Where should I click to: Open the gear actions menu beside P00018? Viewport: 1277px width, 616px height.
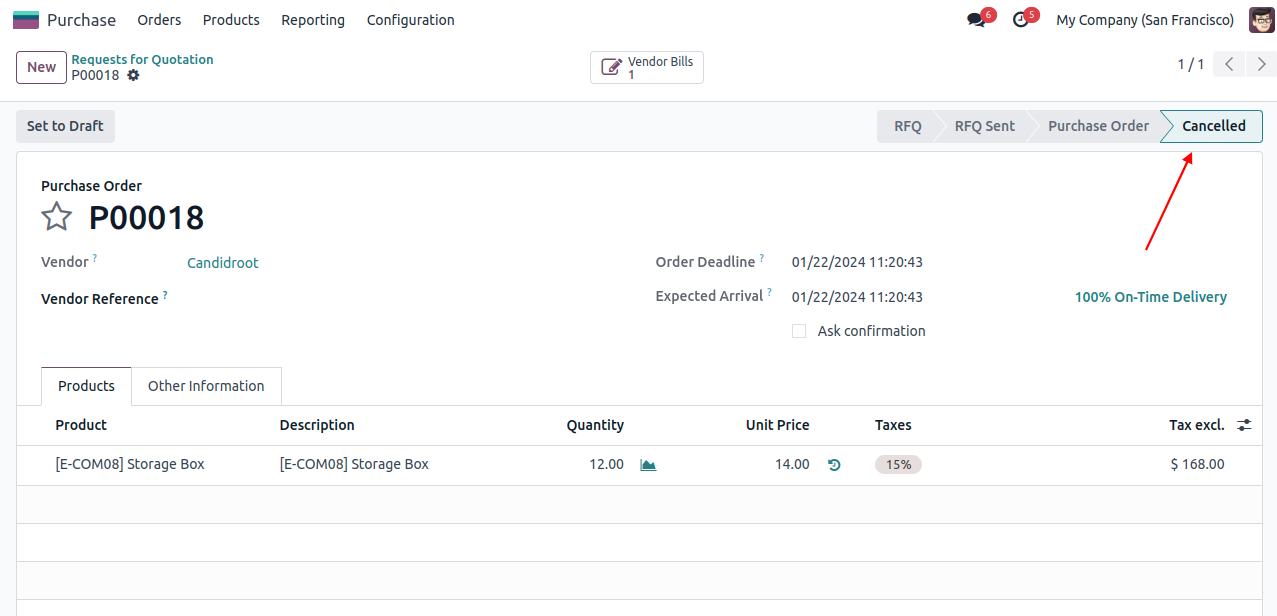pyautogui.click(x=133, y=76)
